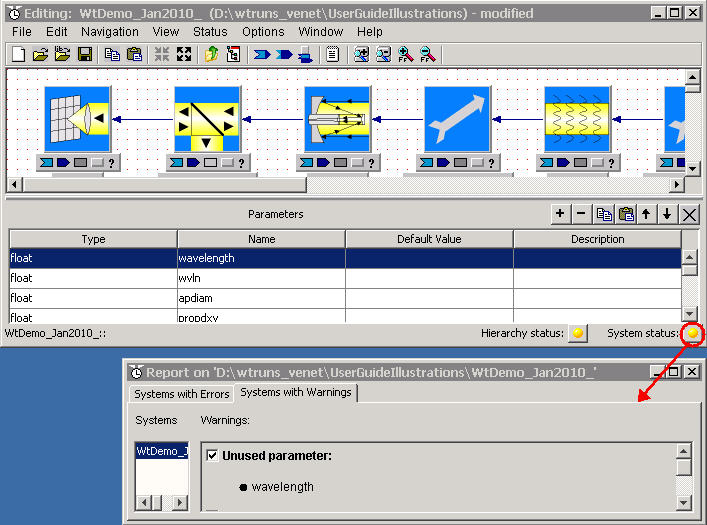This screenshot has width=707, height=525.
Task: Open the Help menu
Action: [x=370, y=32]
